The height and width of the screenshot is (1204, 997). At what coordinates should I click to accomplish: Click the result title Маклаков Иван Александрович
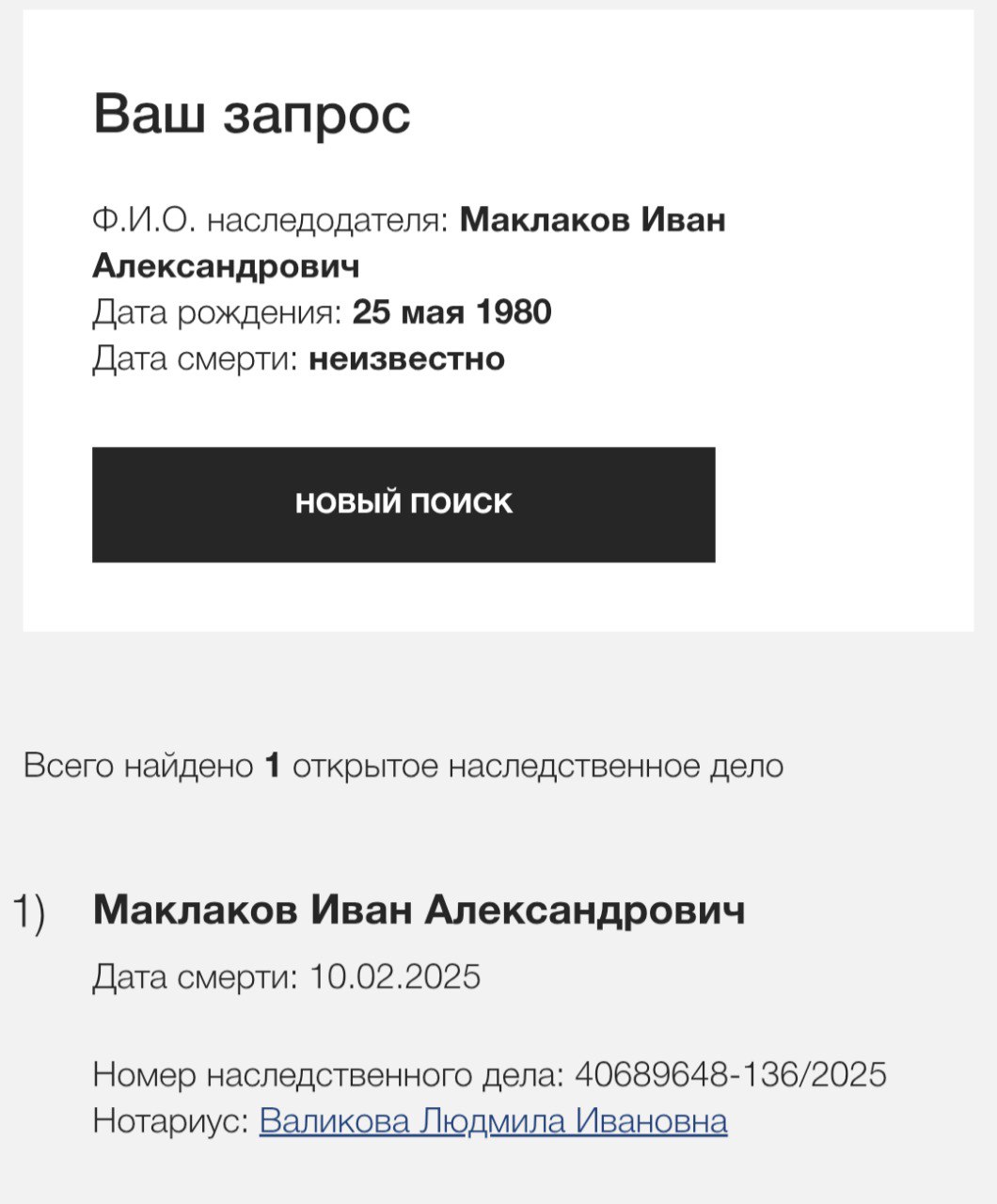pyautogui.click(x=419, y=911)
